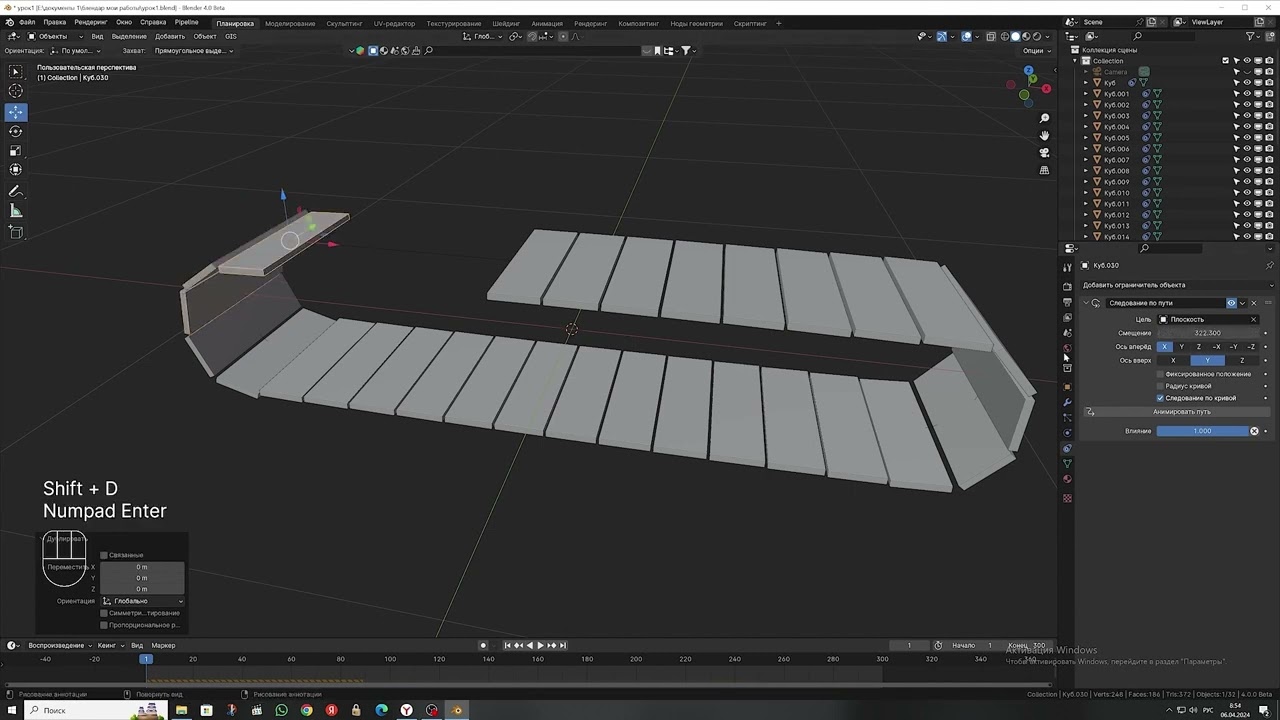Viewport: 1280px width, 720px height.
Task: Open the Воспроизведение timeline dropdown
Action: pos(60,645)
